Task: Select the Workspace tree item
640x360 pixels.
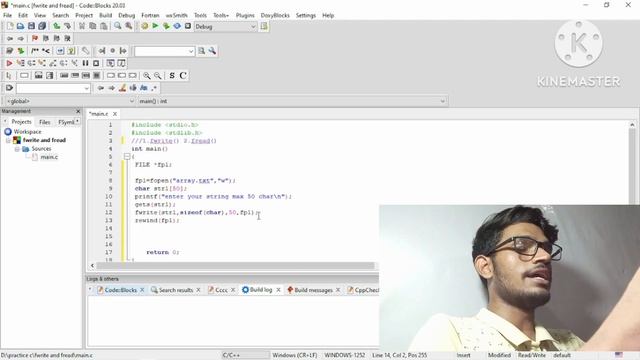Action: point(27,132)
